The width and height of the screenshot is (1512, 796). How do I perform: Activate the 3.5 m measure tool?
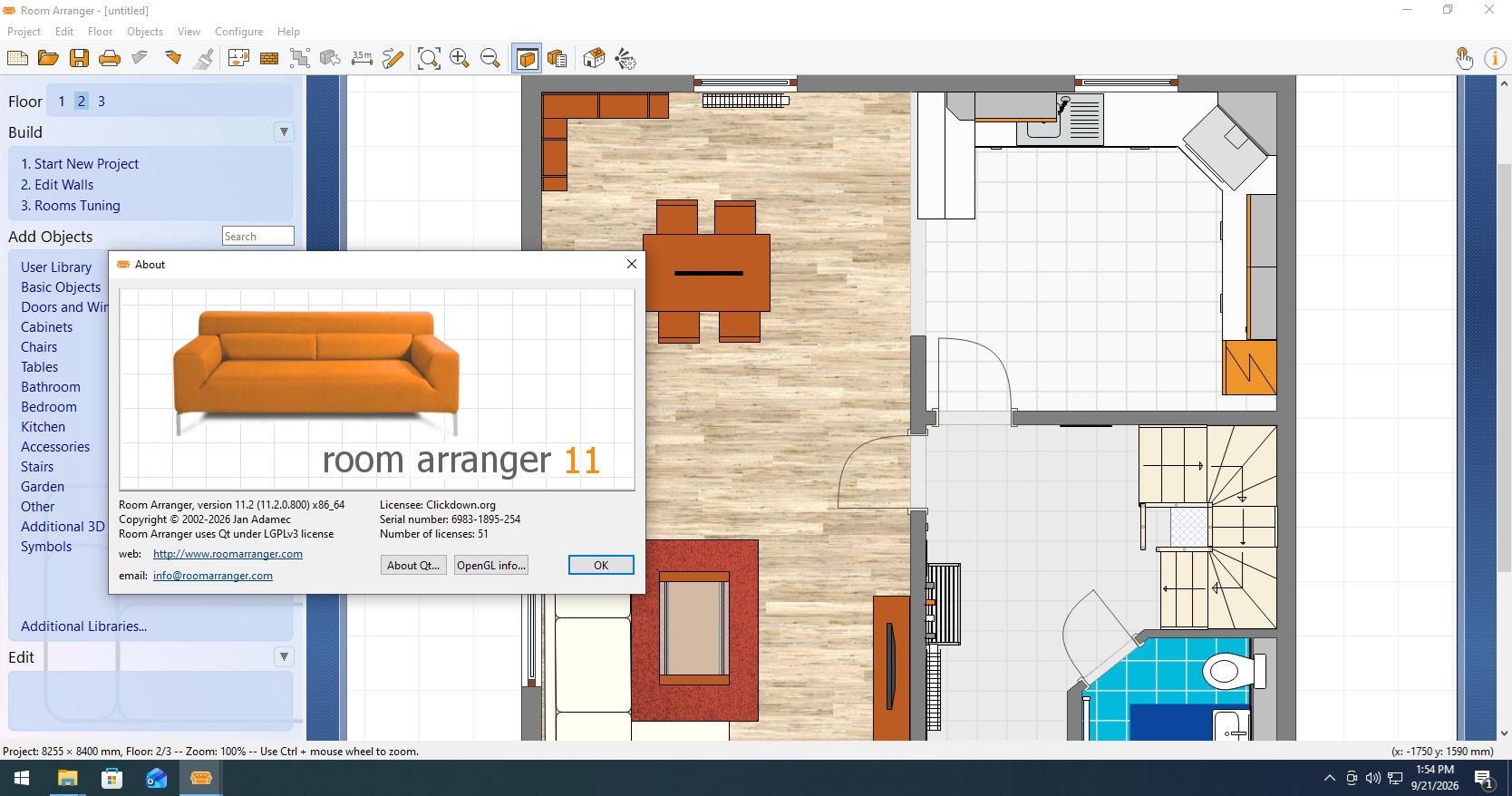pyautogui.click(x=362, y=59)
